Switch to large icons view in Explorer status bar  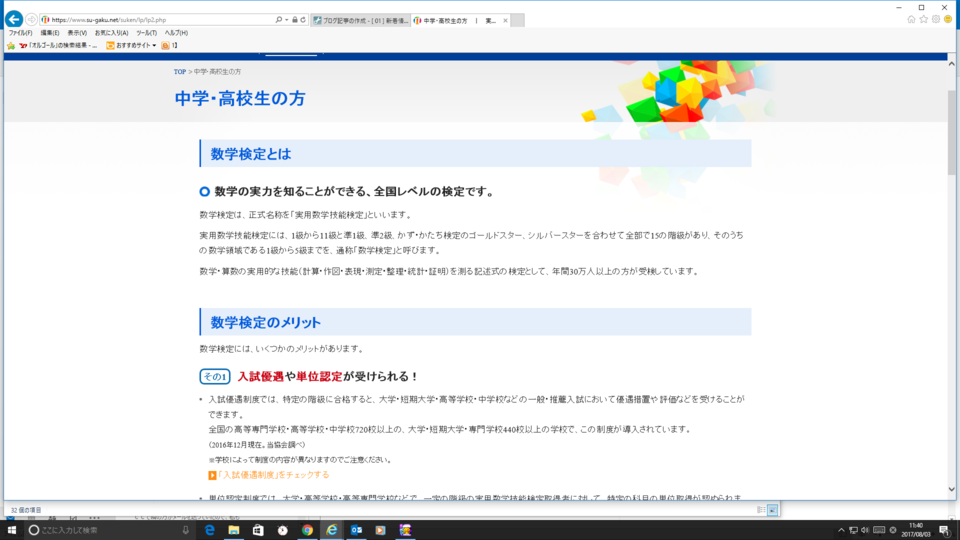point(773,510)
